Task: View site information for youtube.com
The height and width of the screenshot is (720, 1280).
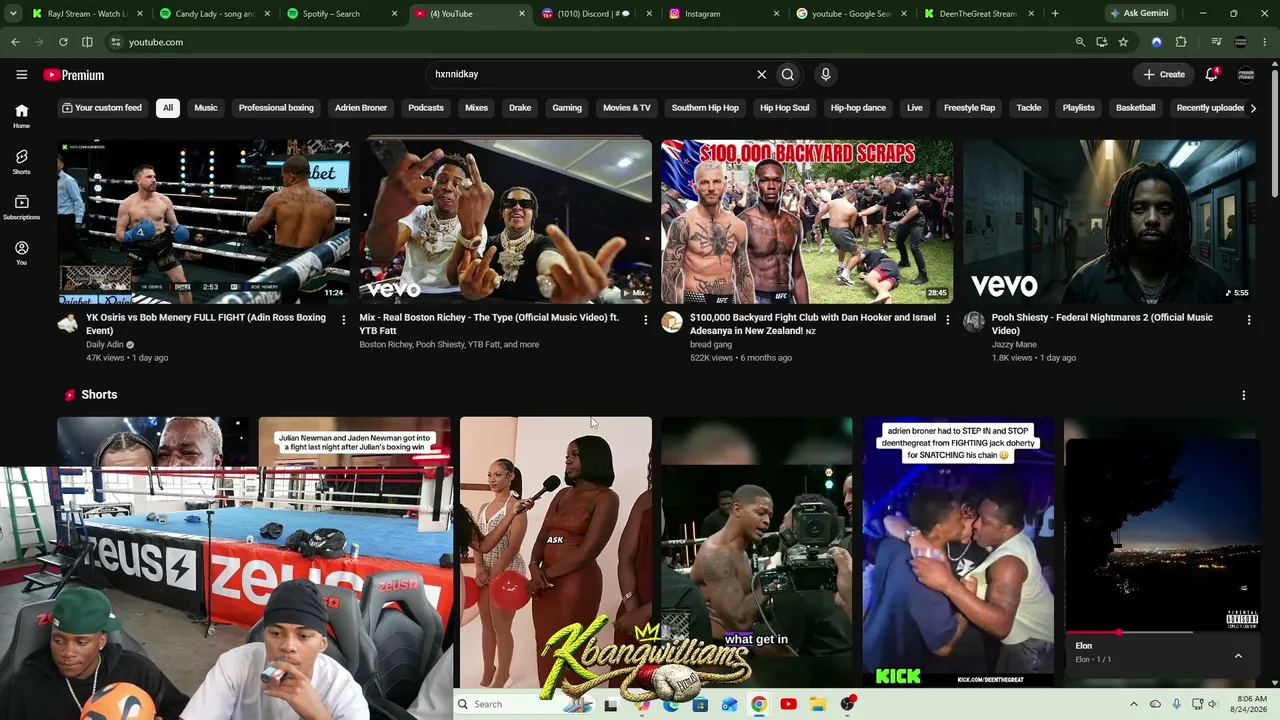Action: tap(116, 42)
